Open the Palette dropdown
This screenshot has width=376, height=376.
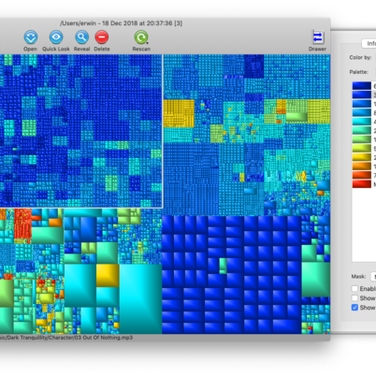(x=375, y=72)
